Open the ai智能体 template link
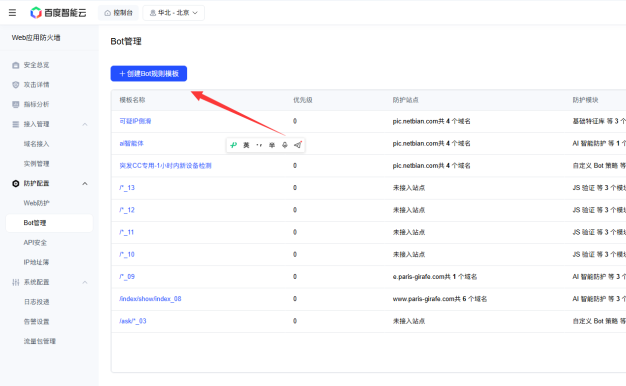This screenshot has height=386, width=626. tap(131, 143)
